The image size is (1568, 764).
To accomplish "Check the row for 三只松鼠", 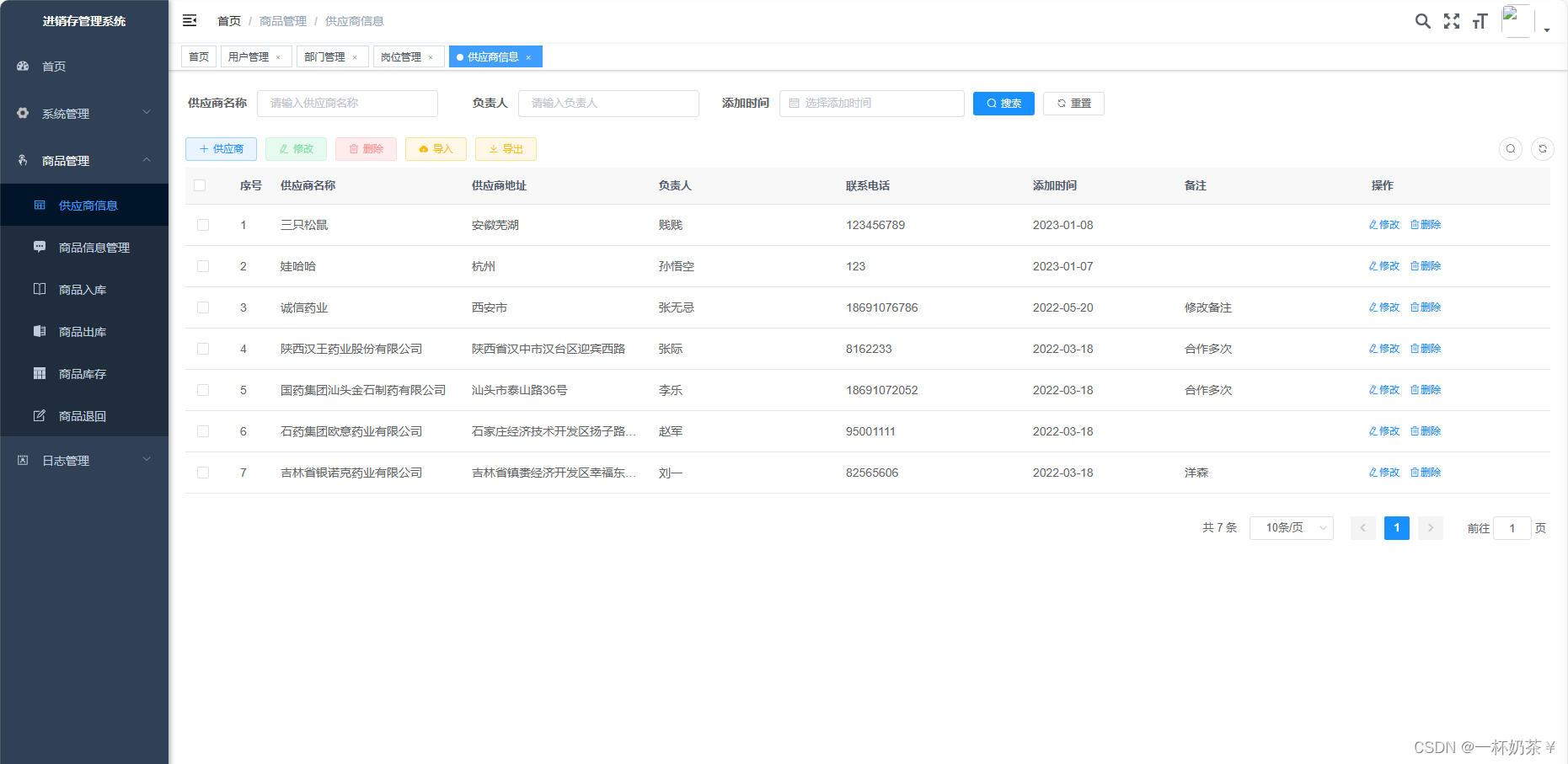I will 203,225.
